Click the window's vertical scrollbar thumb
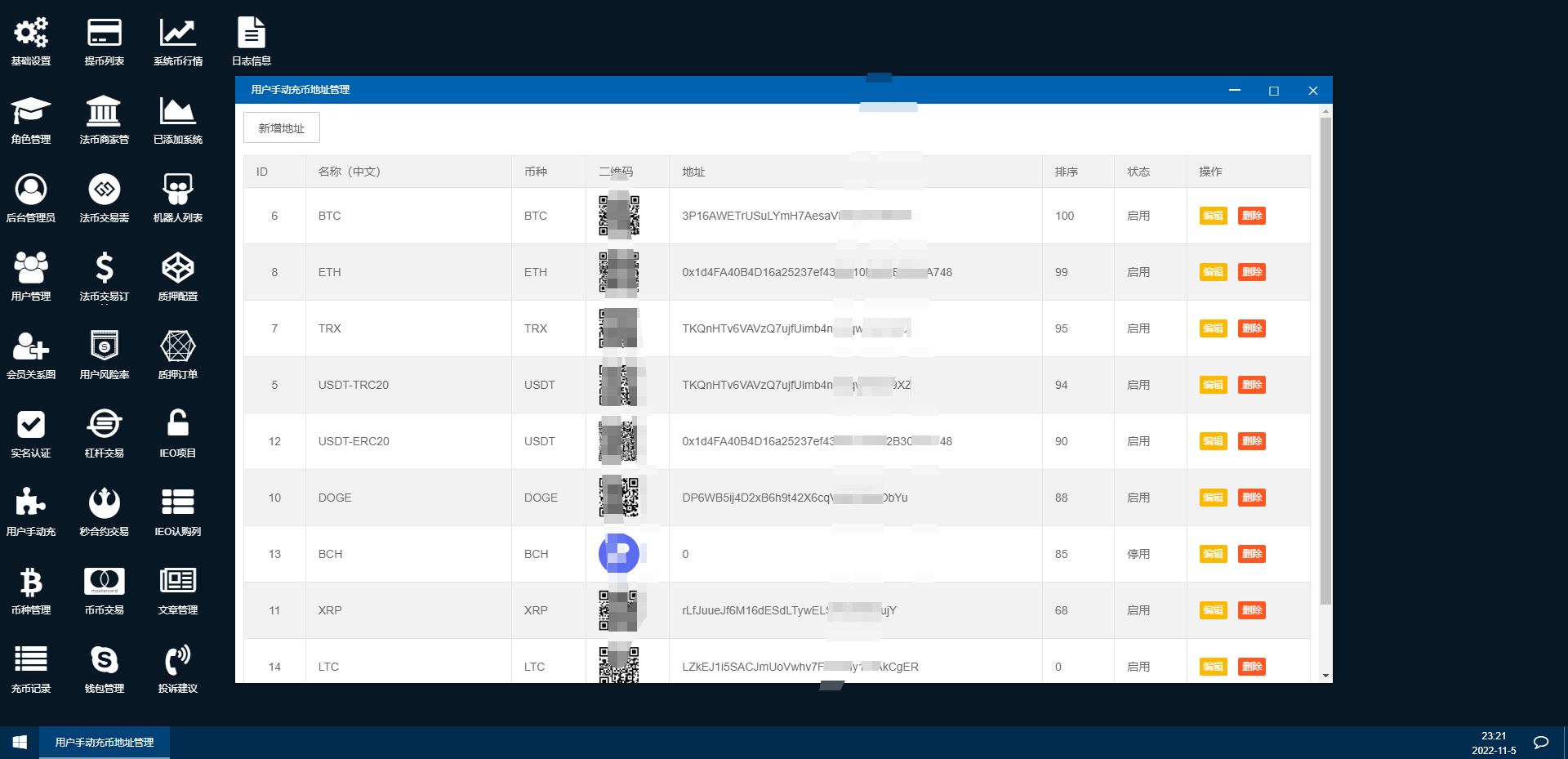This screenshot has width=1568, height=759. (x=1325, y=361)
